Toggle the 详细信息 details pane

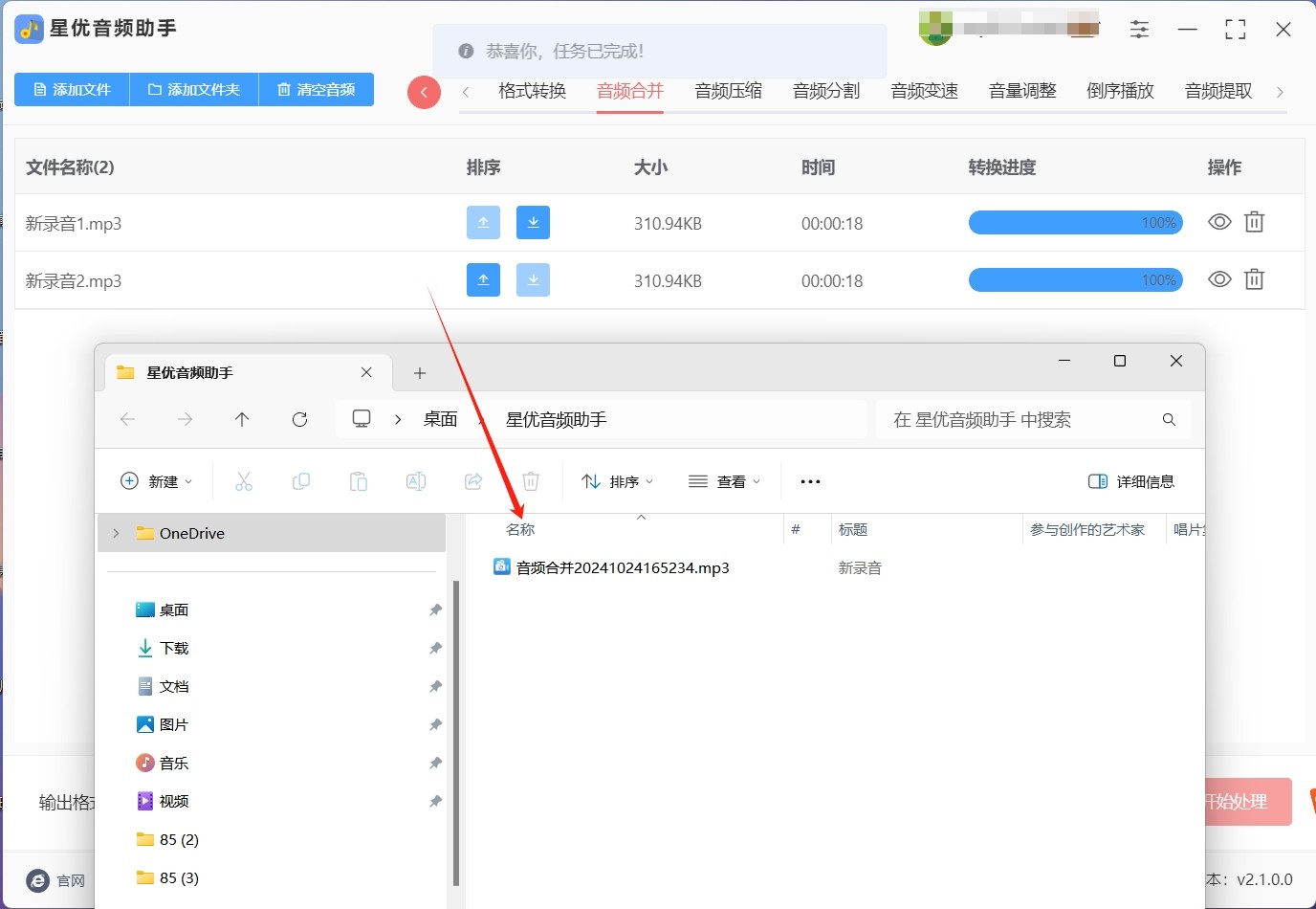1131,481
